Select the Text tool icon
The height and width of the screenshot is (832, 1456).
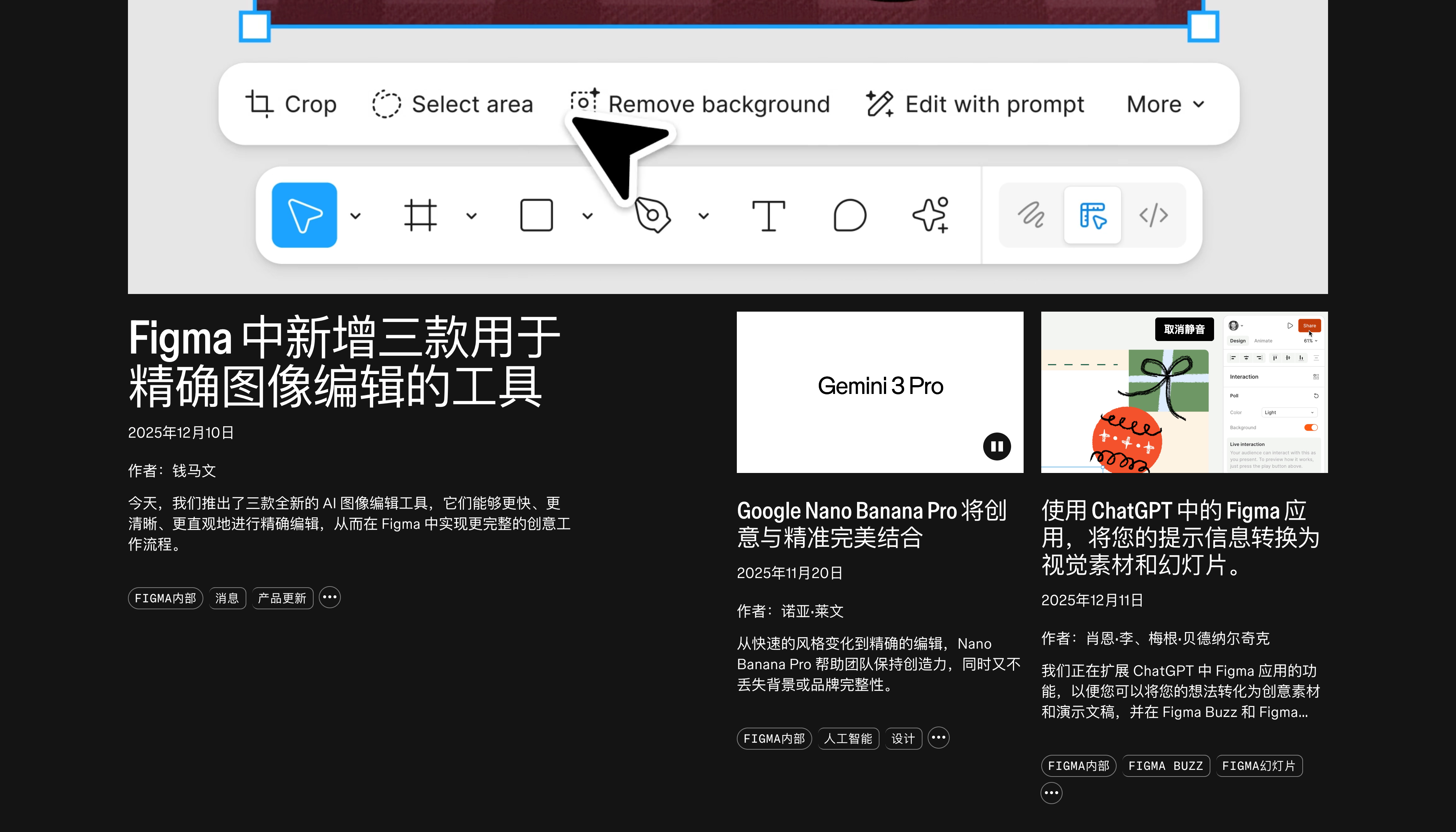768,215
